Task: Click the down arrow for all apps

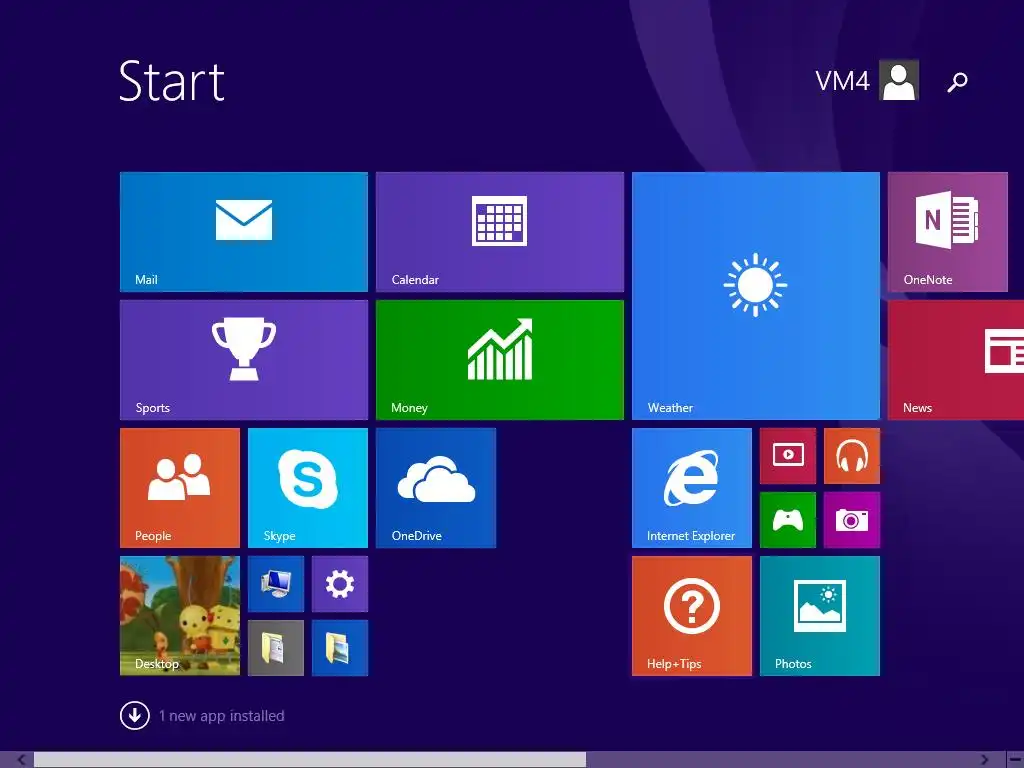Action: pos(135,716)
